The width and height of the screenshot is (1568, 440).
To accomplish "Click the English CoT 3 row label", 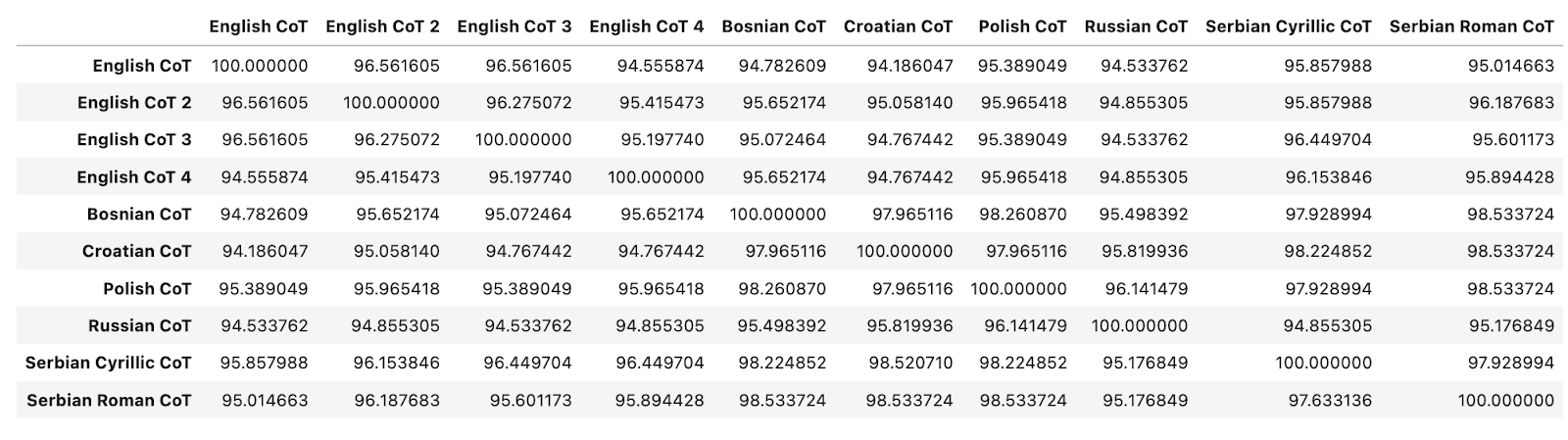I will tap(134, 139).
